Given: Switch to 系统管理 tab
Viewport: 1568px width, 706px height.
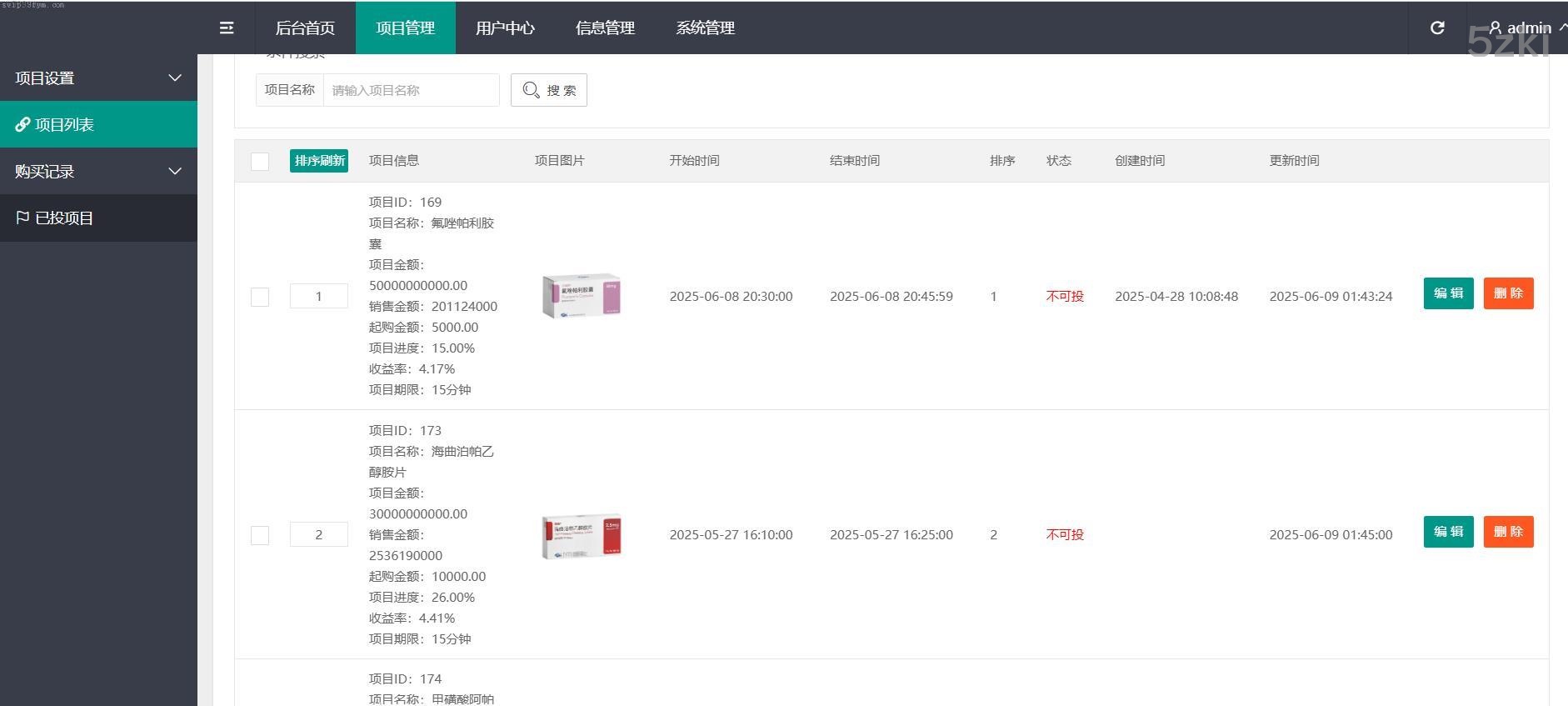Looking at the screenshot, I should (706, 28).
